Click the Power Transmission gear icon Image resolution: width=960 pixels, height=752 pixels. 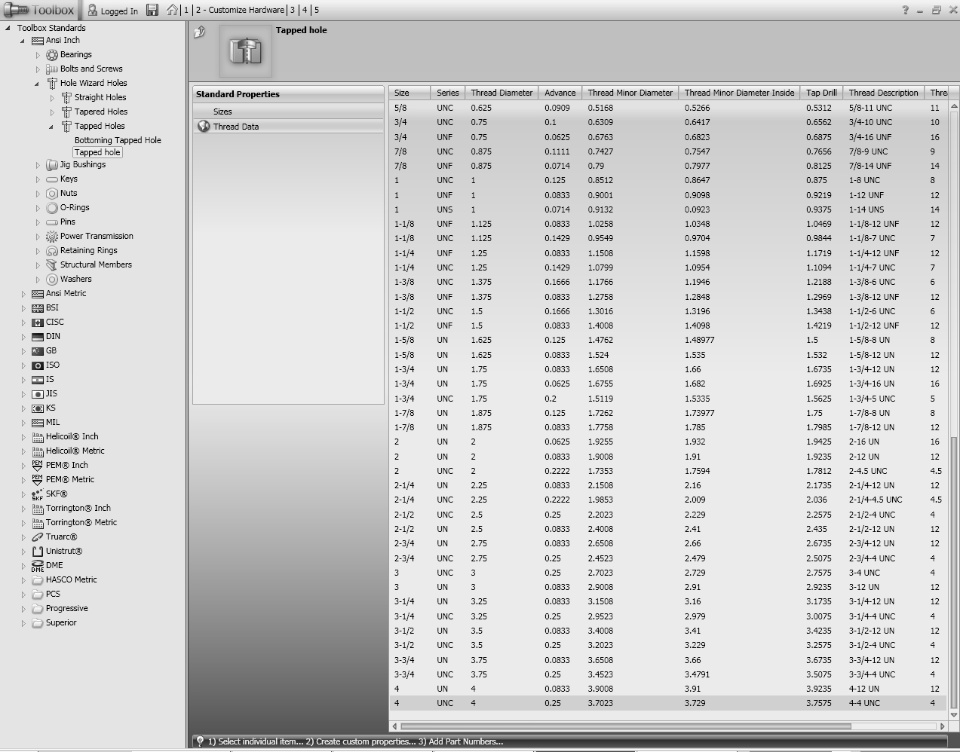[x=52, y=236]
